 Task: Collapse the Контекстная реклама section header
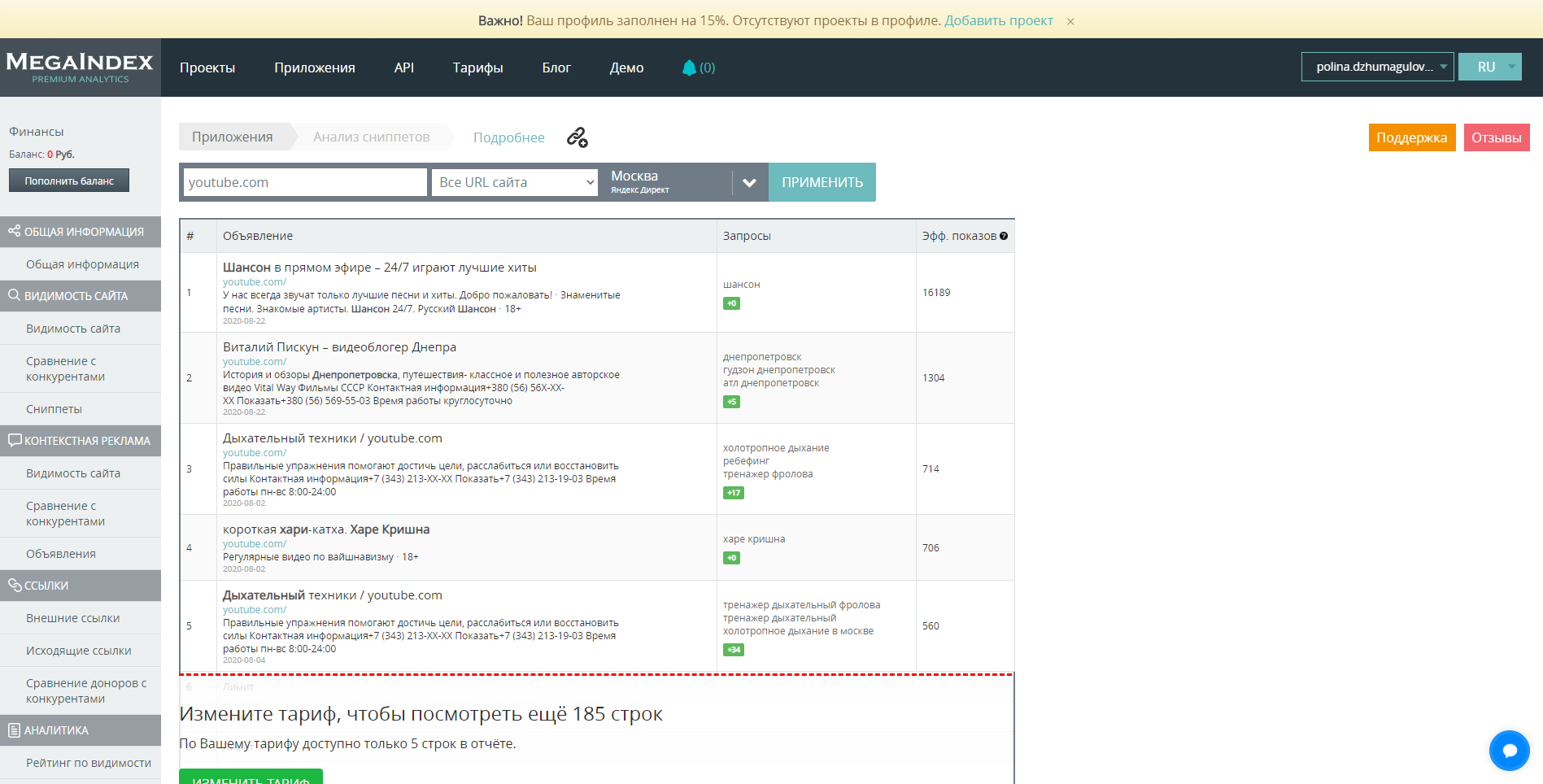pos(81,441)
